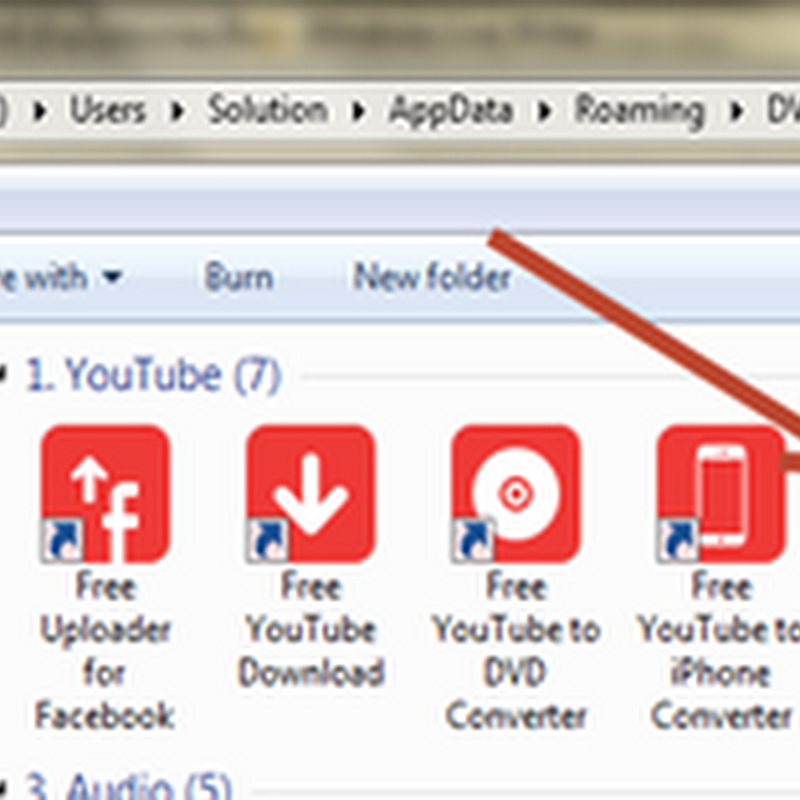Navigate to AppData in address bar

tap(451, 111)
